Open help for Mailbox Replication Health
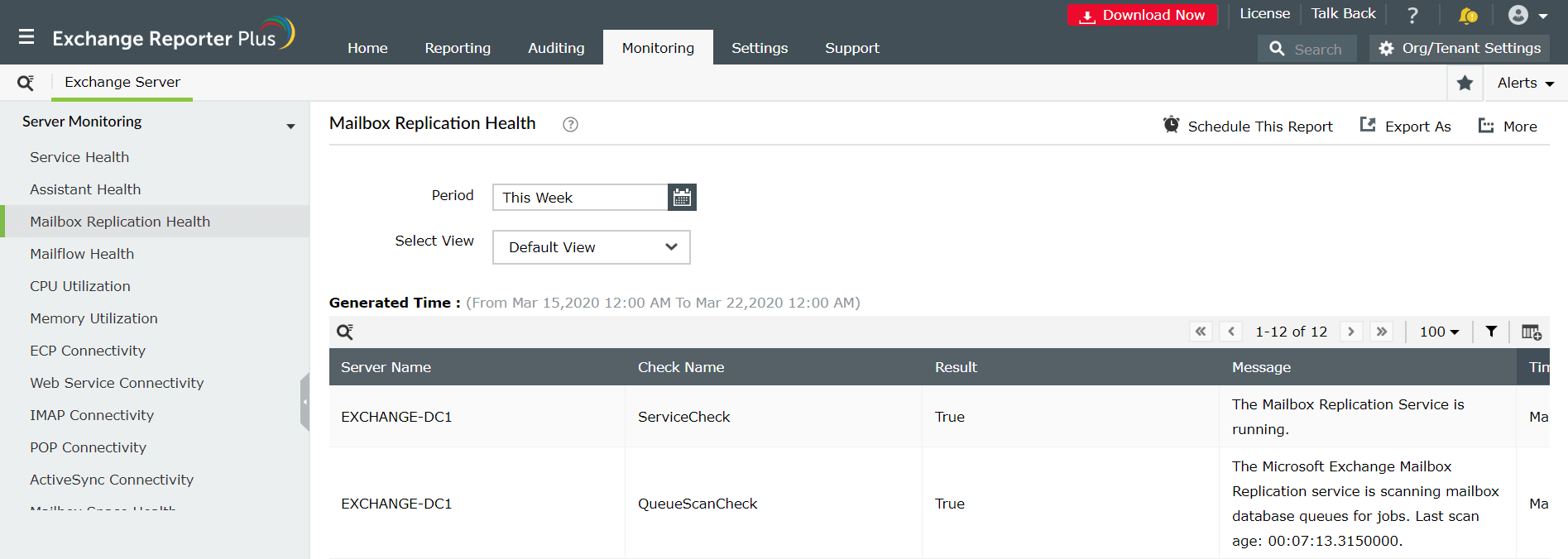 [x=570, y=124]
